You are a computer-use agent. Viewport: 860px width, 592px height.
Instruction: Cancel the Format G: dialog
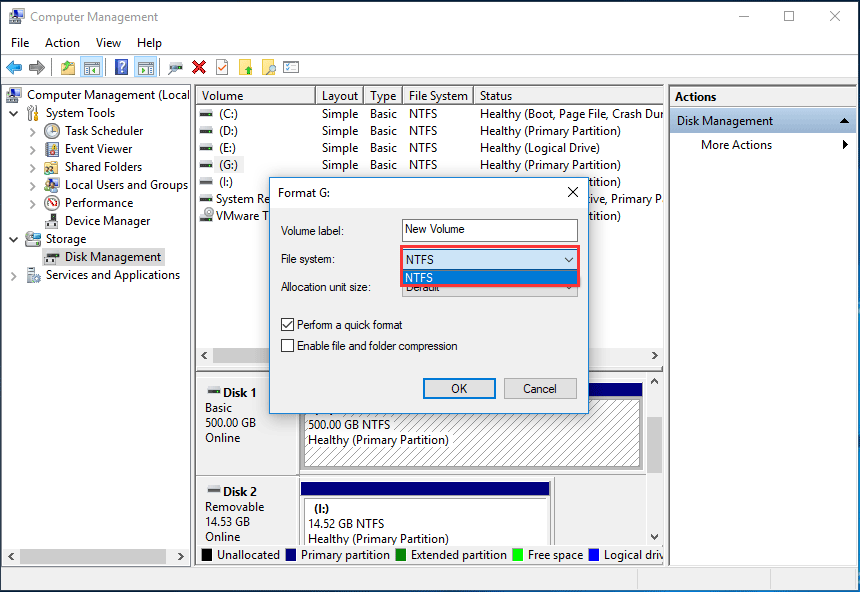(540, 388)
